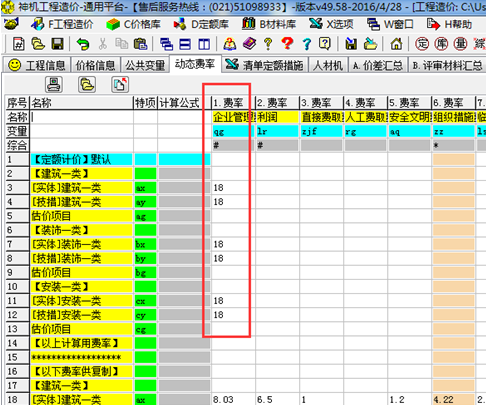Select the zjf variable cell

coord(321,131)
